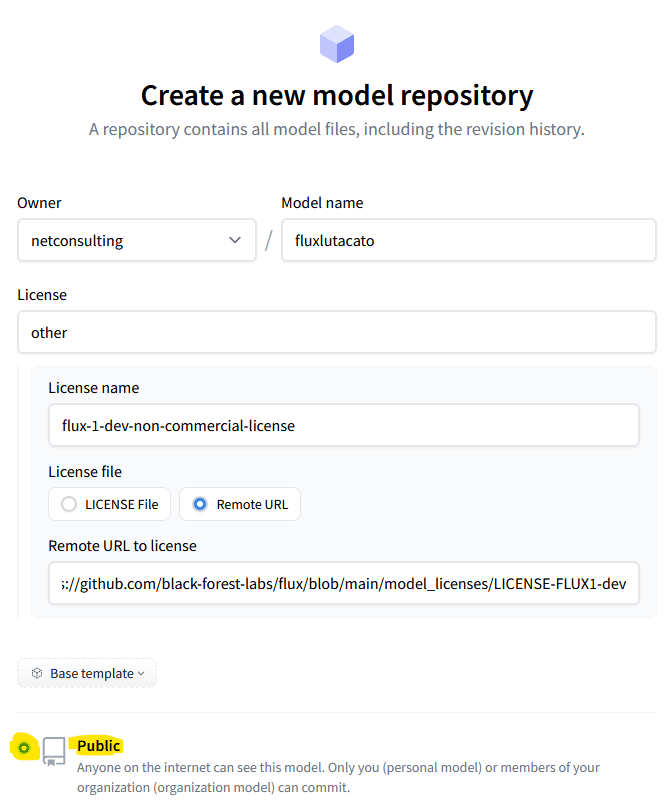Click the License name input field
Image resolution: width=670 pixels, height=810 pixels.
[x=344, y=425]
